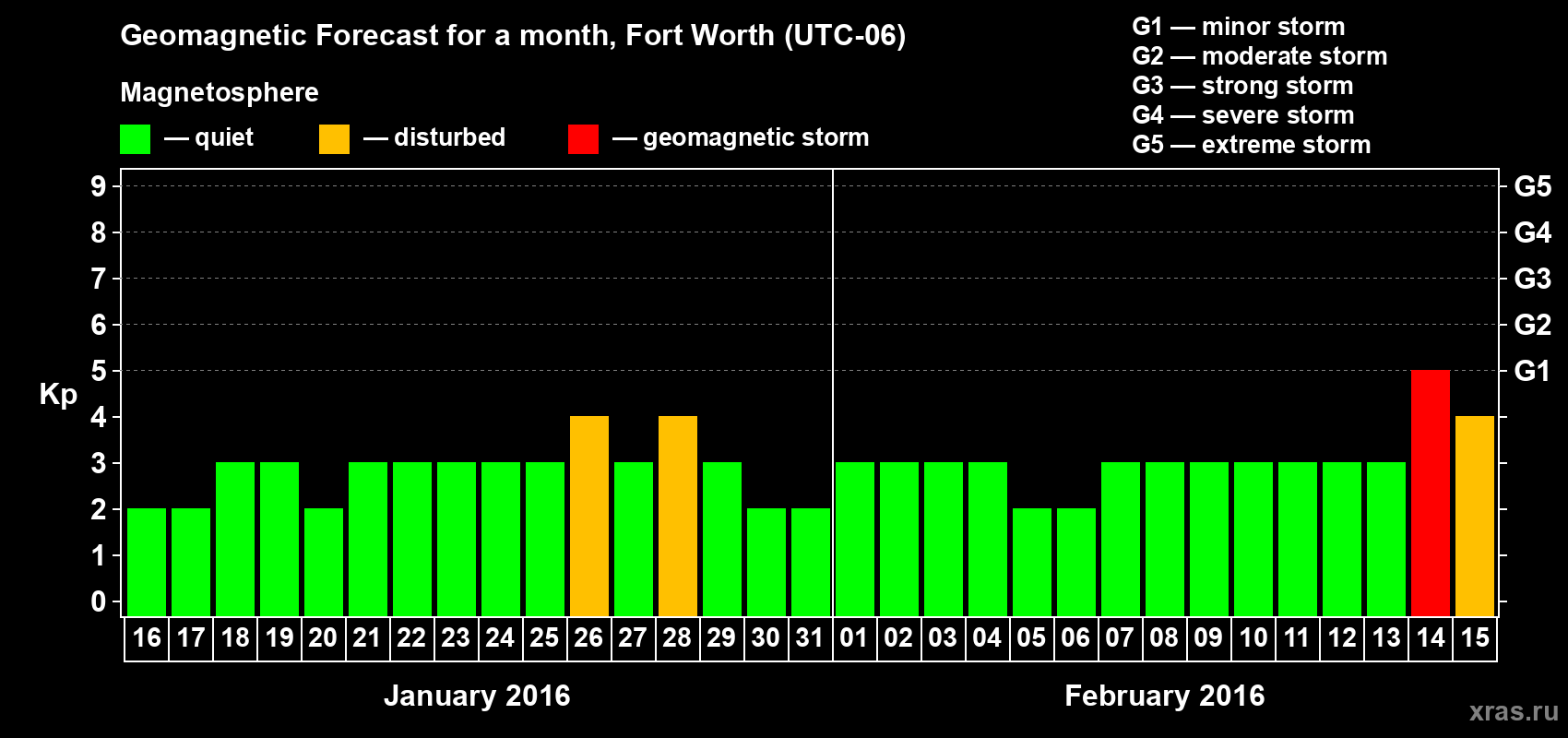The image size is (1568, 738).
Task: Click 'G1 — minor storm' legend line
Action: click(x=1239, y=27)
